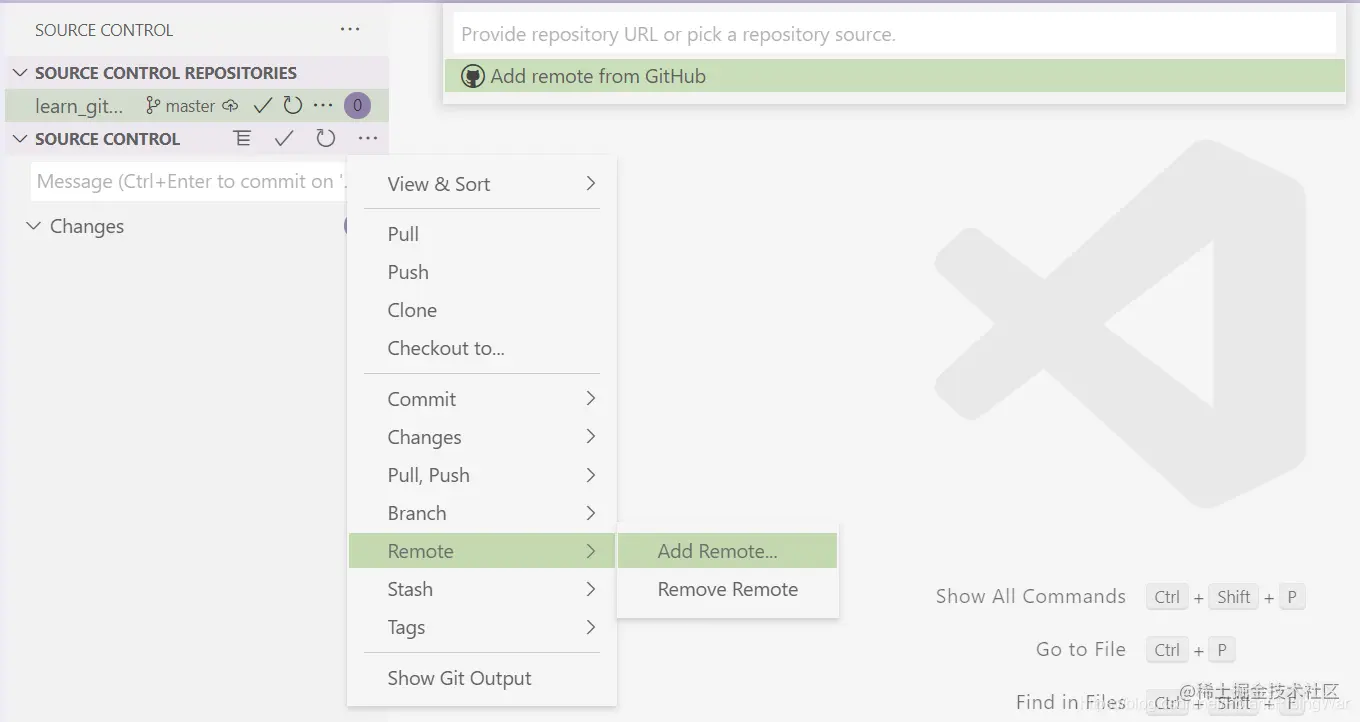The height and width of the screenshot is (722, 1360).
Task: Focus the repository URL input box
Action: point(894,33)
